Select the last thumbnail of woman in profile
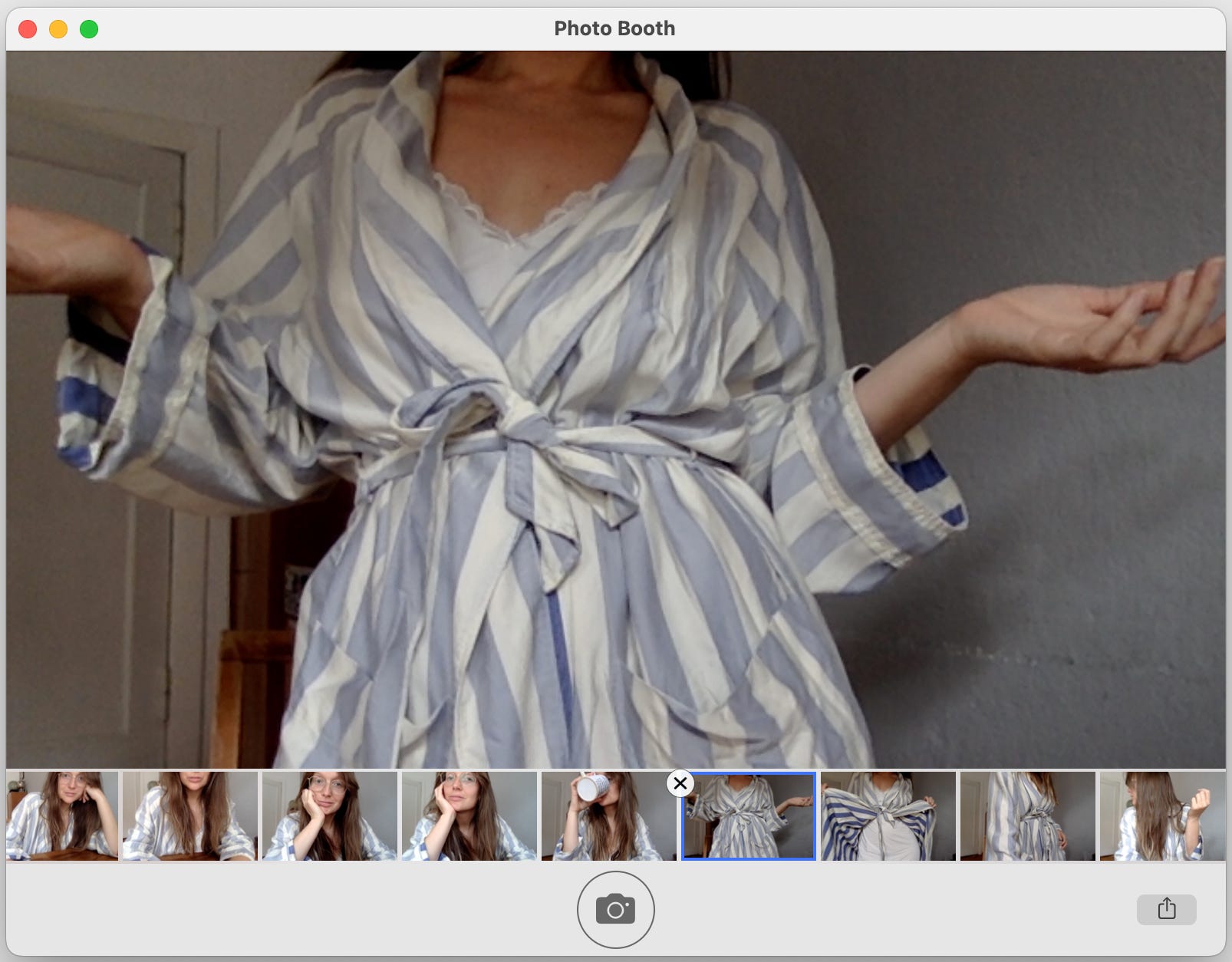The height and width of the screenshot is (962, 1232). pyautogui.click(x=1162, y=815)
